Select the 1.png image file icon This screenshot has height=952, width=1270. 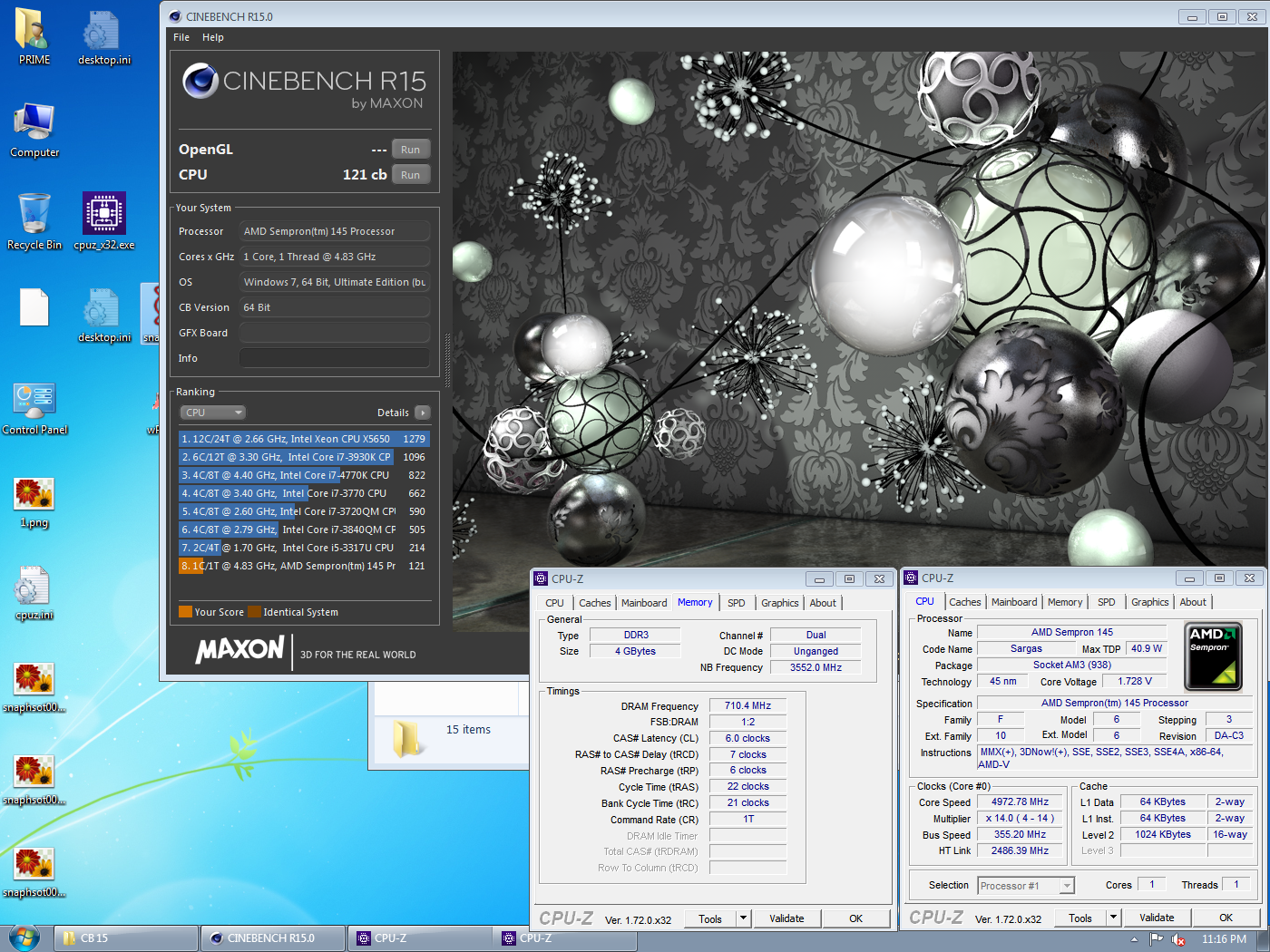[x=34, y=501]
